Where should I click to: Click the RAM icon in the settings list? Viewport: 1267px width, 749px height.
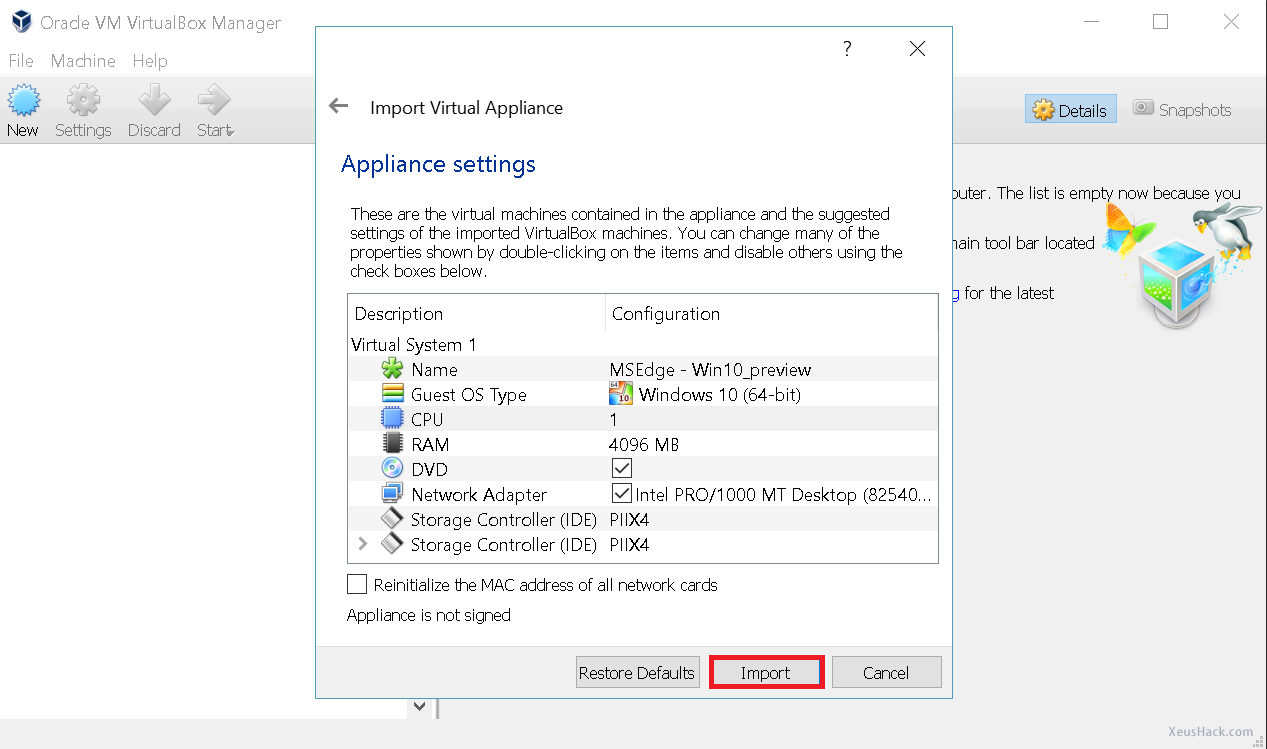391,443
